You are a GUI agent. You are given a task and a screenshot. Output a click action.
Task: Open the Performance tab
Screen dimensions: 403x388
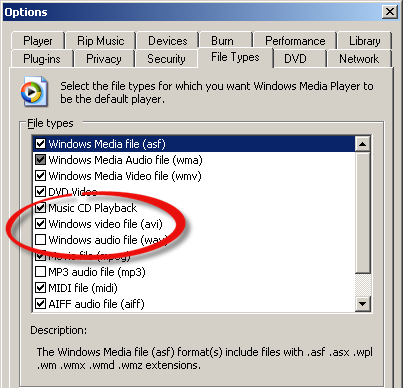(x=295, y=41)
